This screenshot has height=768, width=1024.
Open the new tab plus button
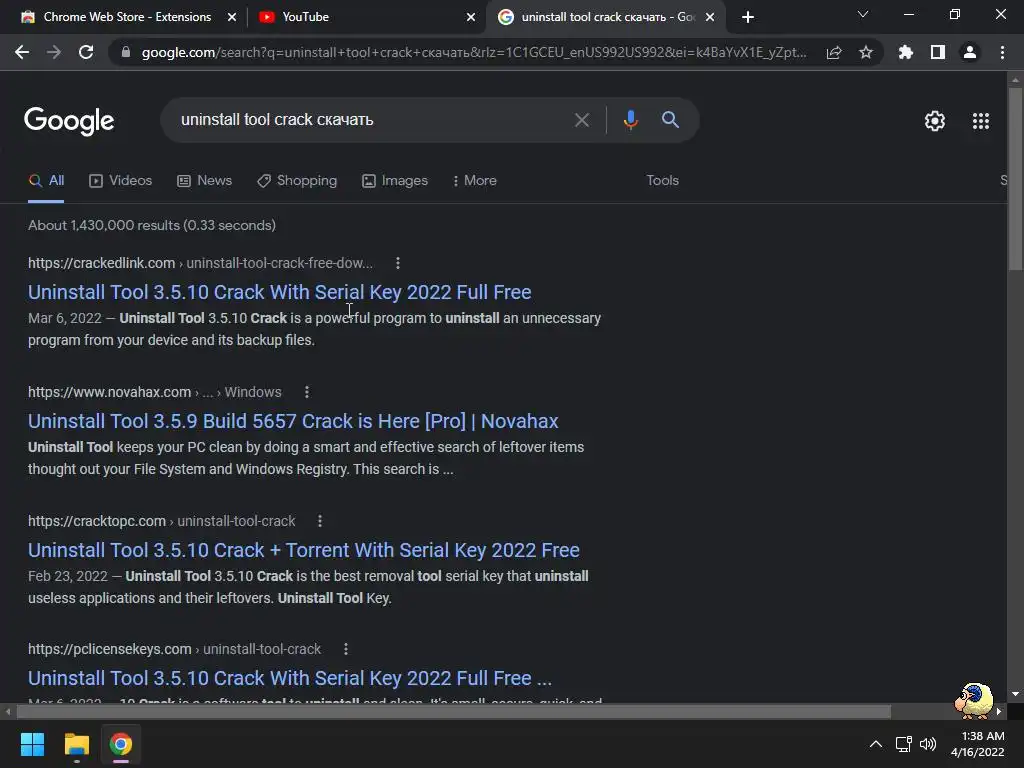point(748,17)
